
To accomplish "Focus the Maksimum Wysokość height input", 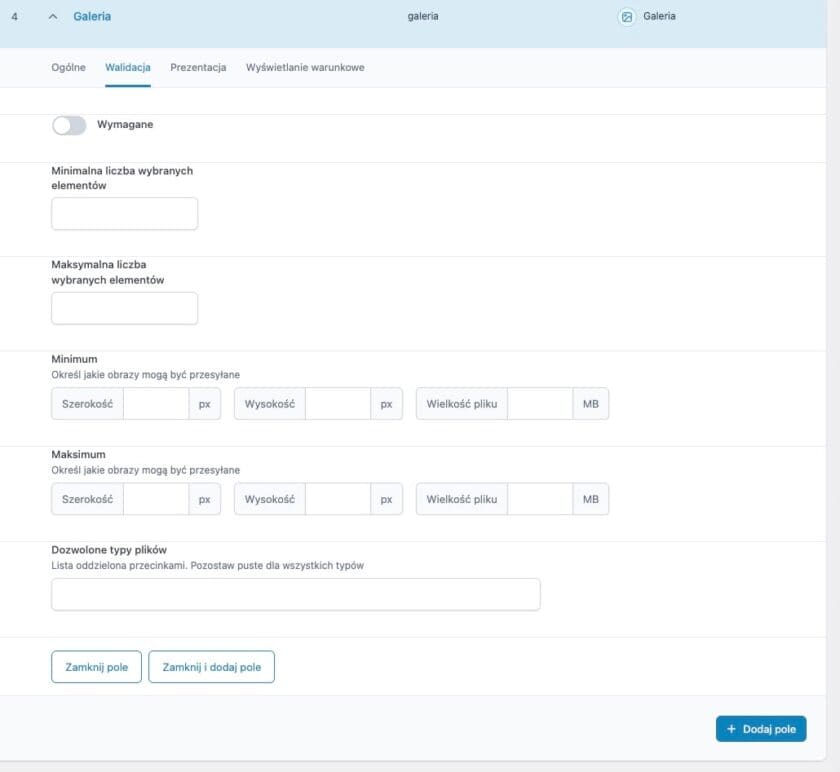I will tap(338, 499).
